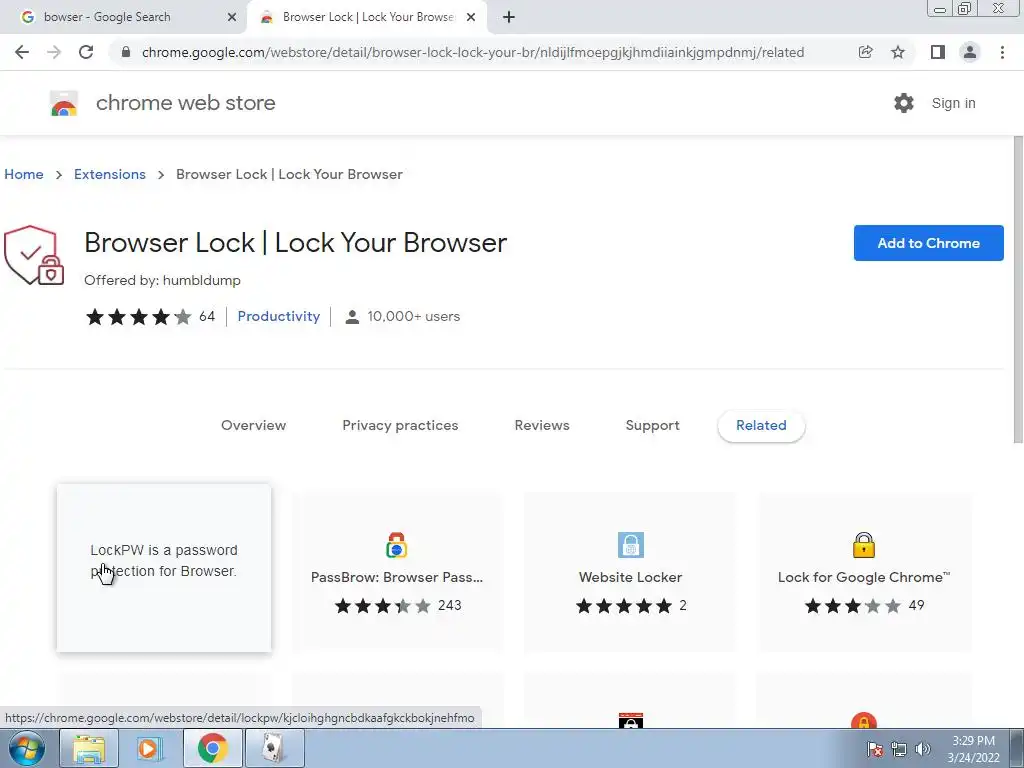
Task: Open the Productivity category link
Action: [x=279, y=317]
